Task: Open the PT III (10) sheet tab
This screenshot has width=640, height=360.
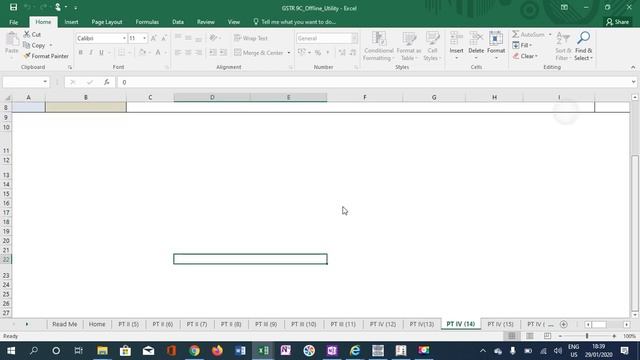Action: [x=304, y=324]
